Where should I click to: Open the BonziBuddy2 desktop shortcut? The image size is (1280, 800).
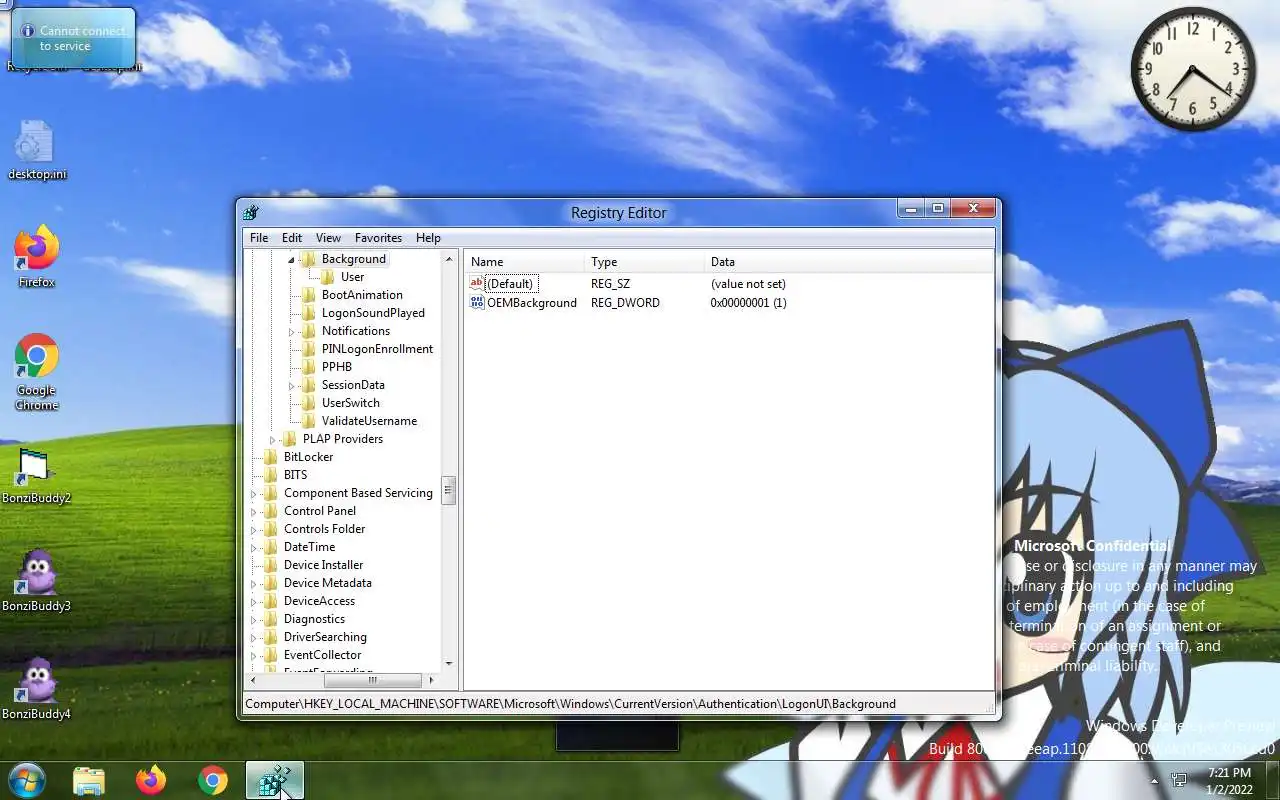(36, 475)
